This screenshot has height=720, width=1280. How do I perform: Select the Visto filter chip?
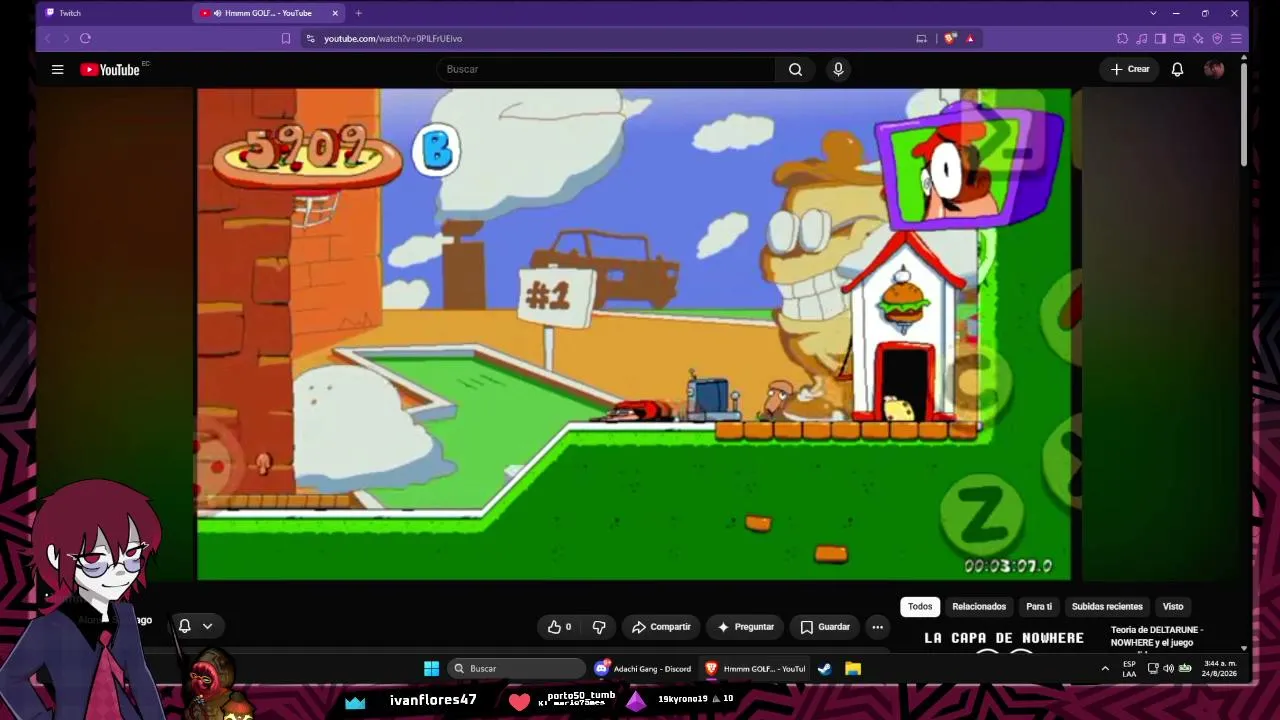coord(1173,606)
